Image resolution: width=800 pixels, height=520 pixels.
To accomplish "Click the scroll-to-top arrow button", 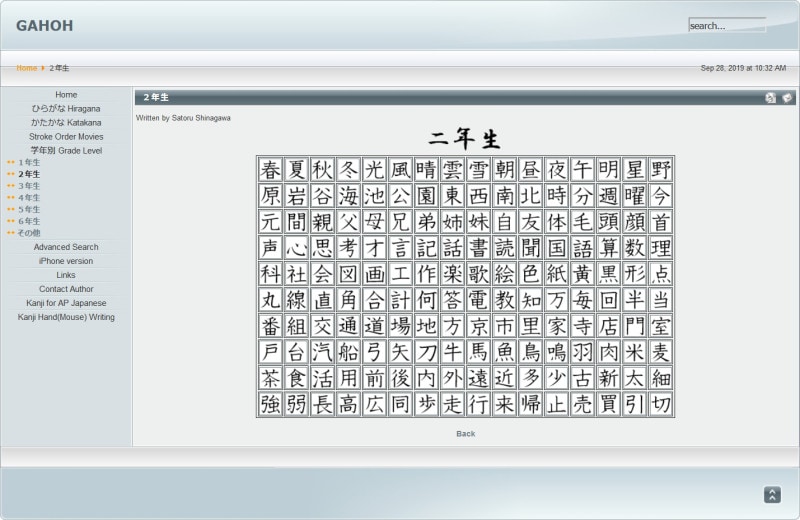I will tap(772, 494).
